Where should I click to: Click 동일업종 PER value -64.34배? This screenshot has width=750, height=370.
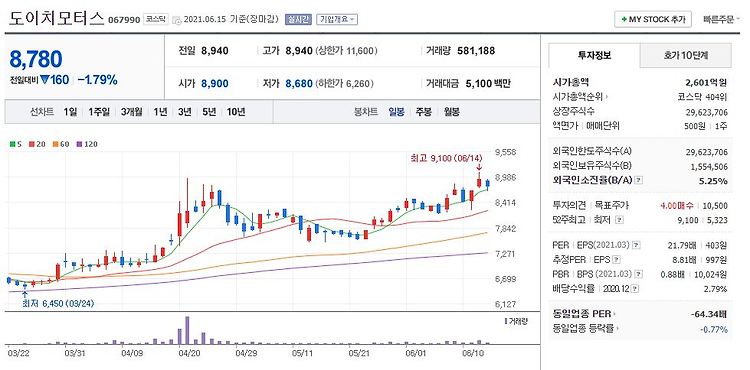pos(709,315)
